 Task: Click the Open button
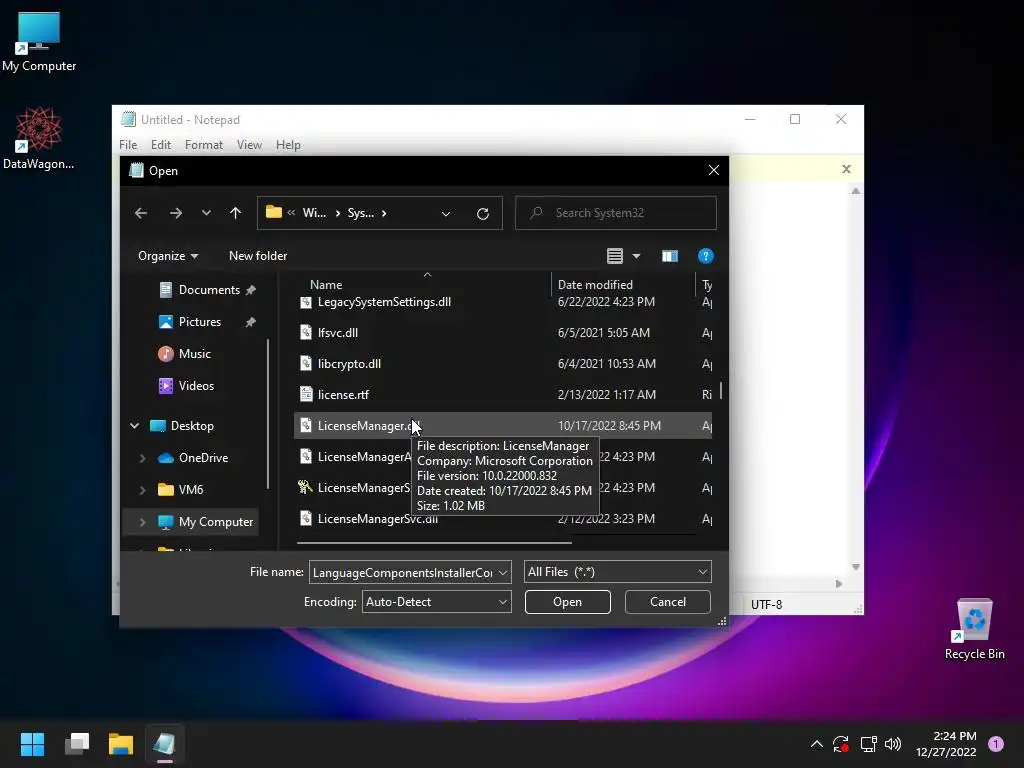[x=568, y=602]
